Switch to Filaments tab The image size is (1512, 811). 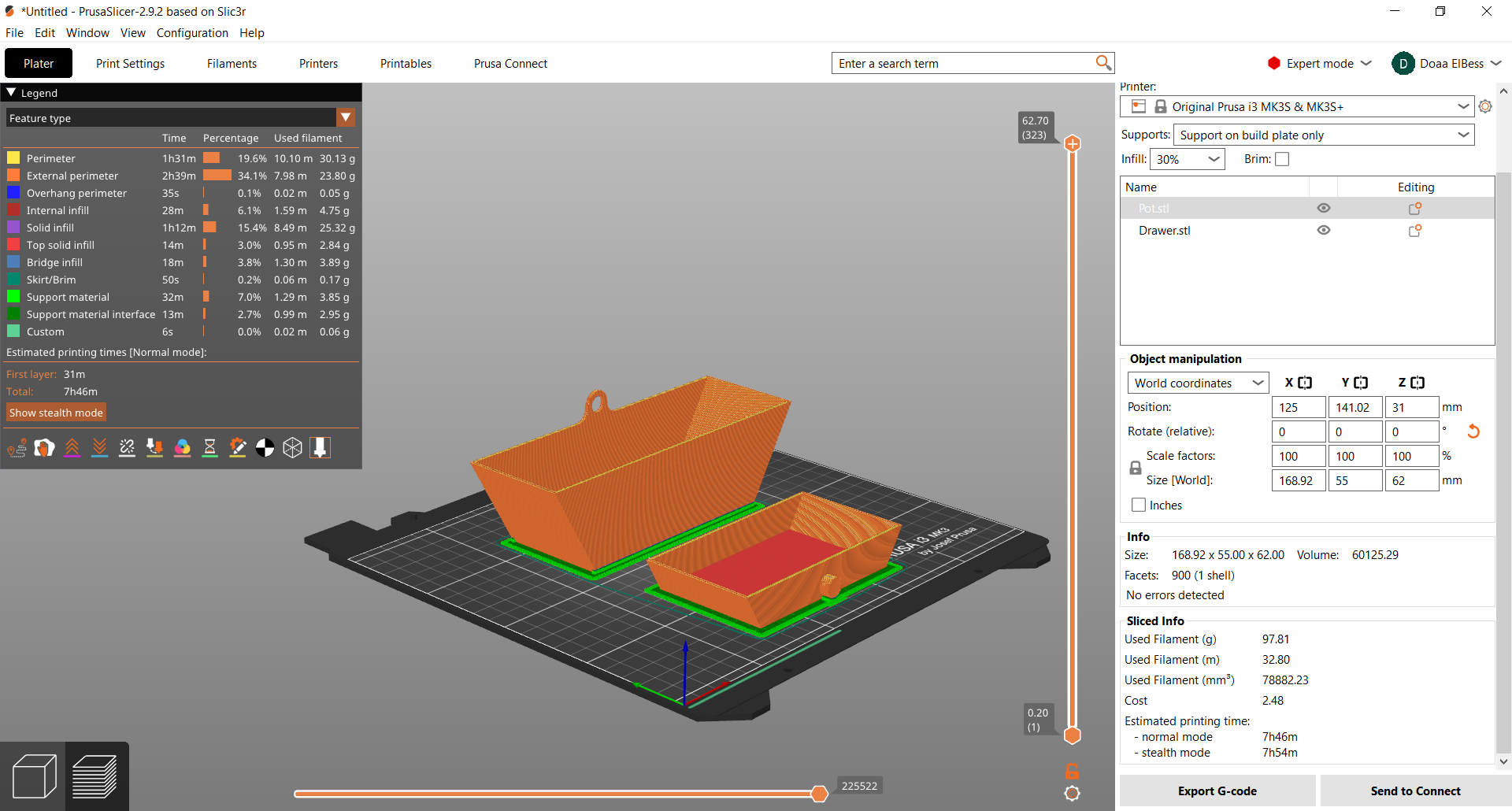[232, 63]
